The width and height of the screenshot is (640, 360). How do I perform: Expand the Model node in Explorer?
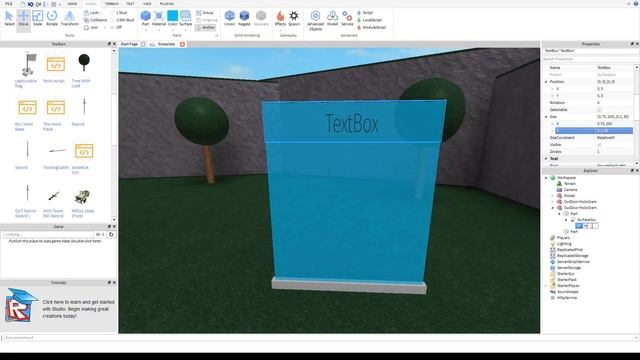553,196
